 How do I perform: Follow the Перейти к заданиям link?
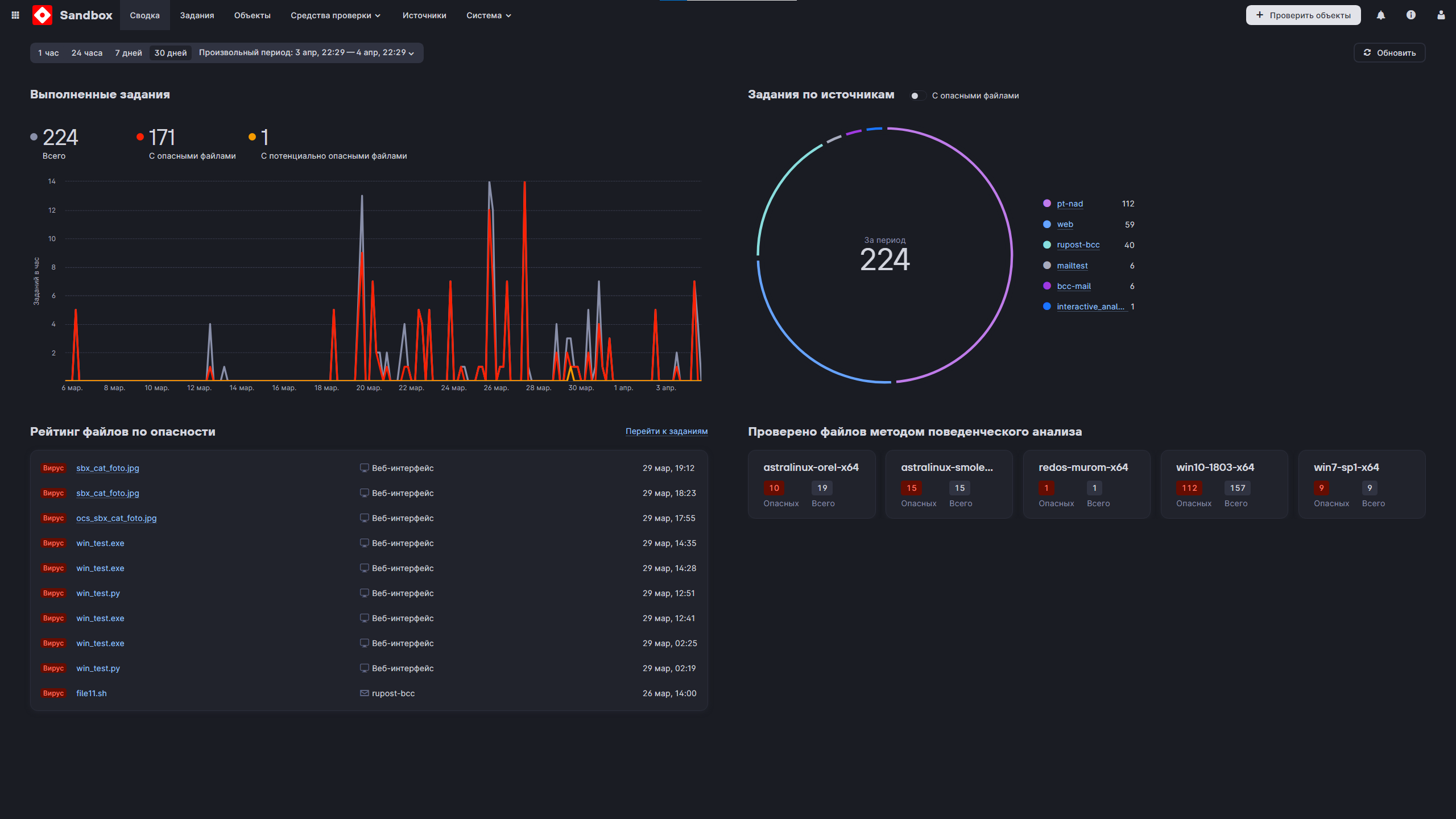[x=667, y=431]
